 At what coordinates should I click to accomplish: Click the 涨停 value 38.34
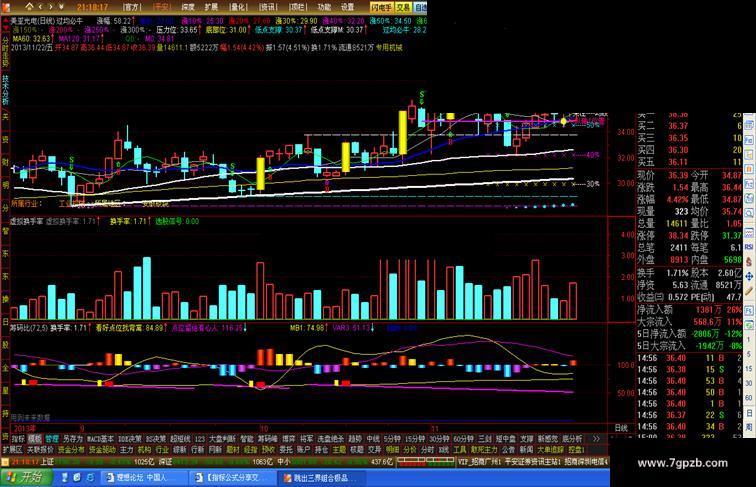[x=677, y=235]
